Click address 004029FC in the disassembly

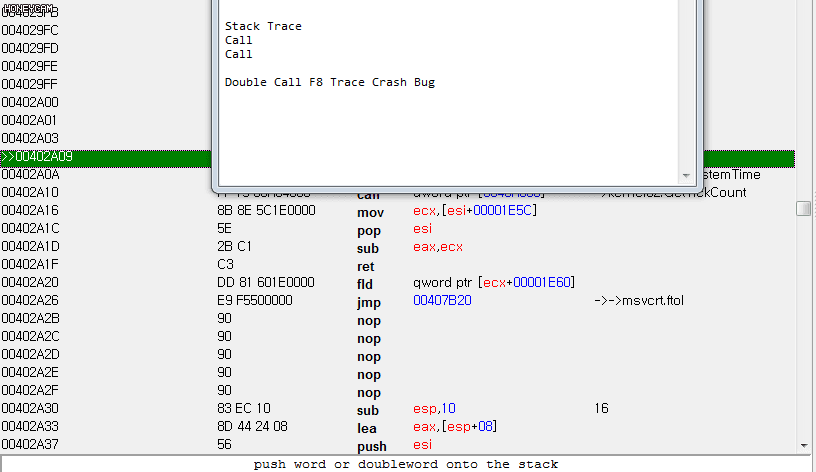point(30,30)
